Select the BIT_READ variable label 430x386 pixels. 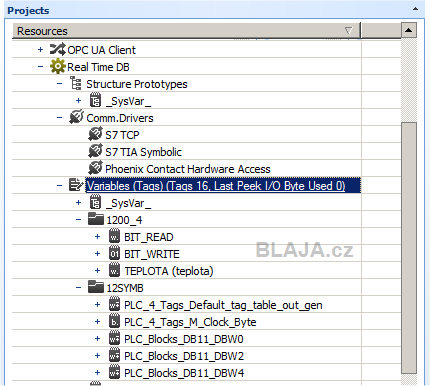click(x=149, y=237)
